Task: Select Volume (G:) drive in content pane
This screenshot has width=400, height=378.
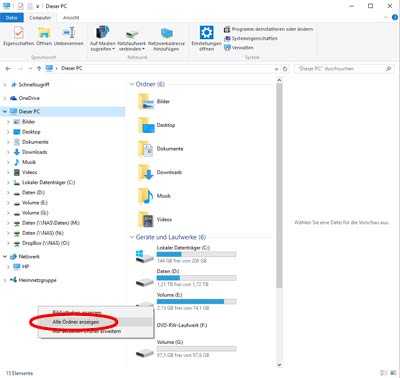Action: point(186,349)
